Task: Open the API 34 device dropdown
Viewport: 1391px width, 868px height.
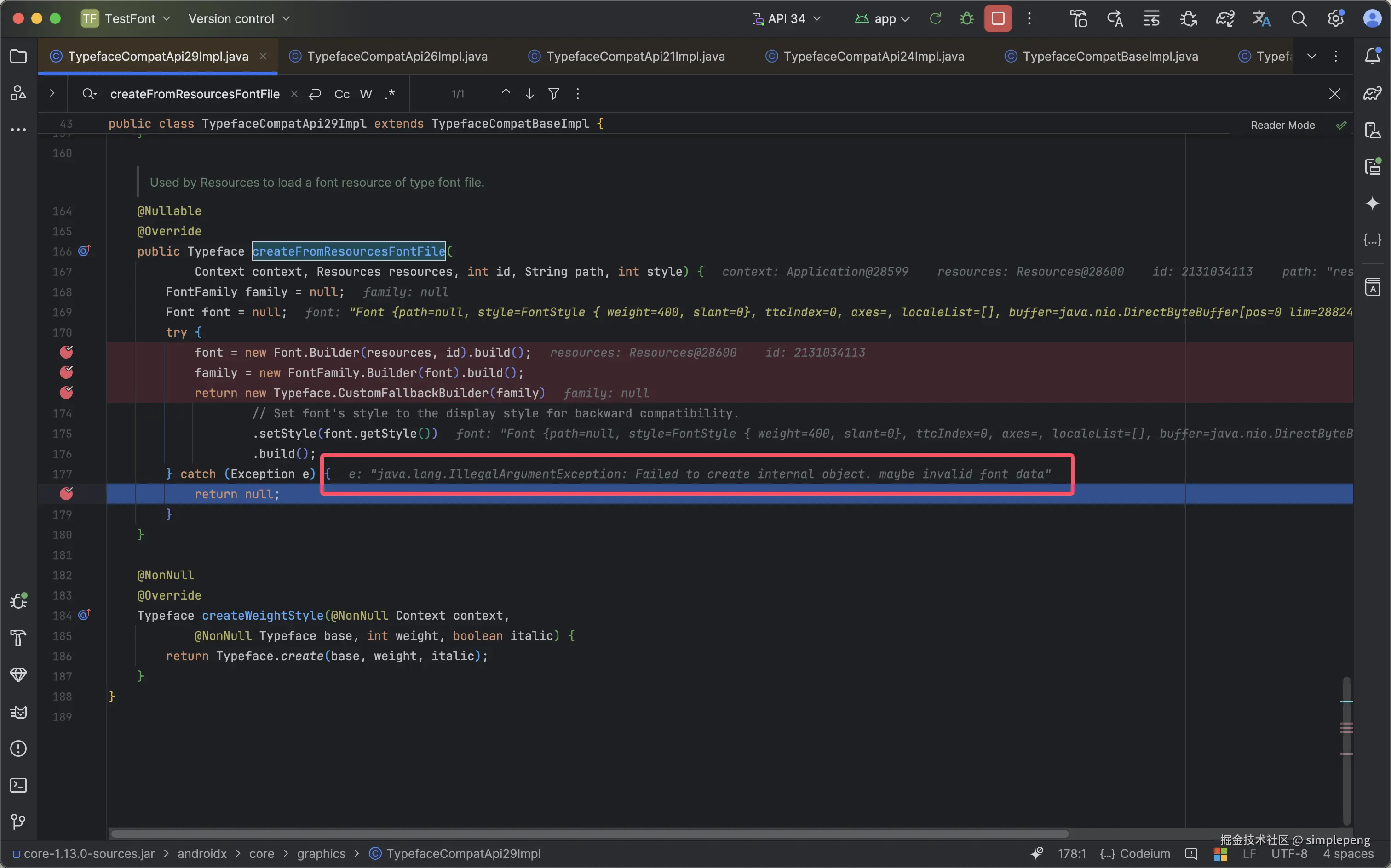Action: tap(787, 18)
